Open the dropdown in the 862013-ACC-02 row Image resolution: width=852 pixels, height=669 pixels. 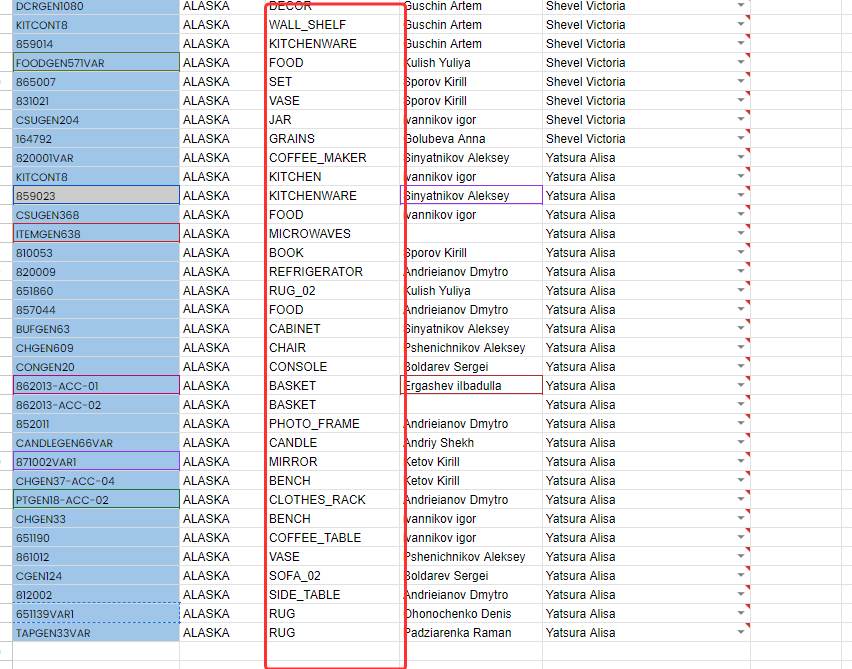pos(741,404)
